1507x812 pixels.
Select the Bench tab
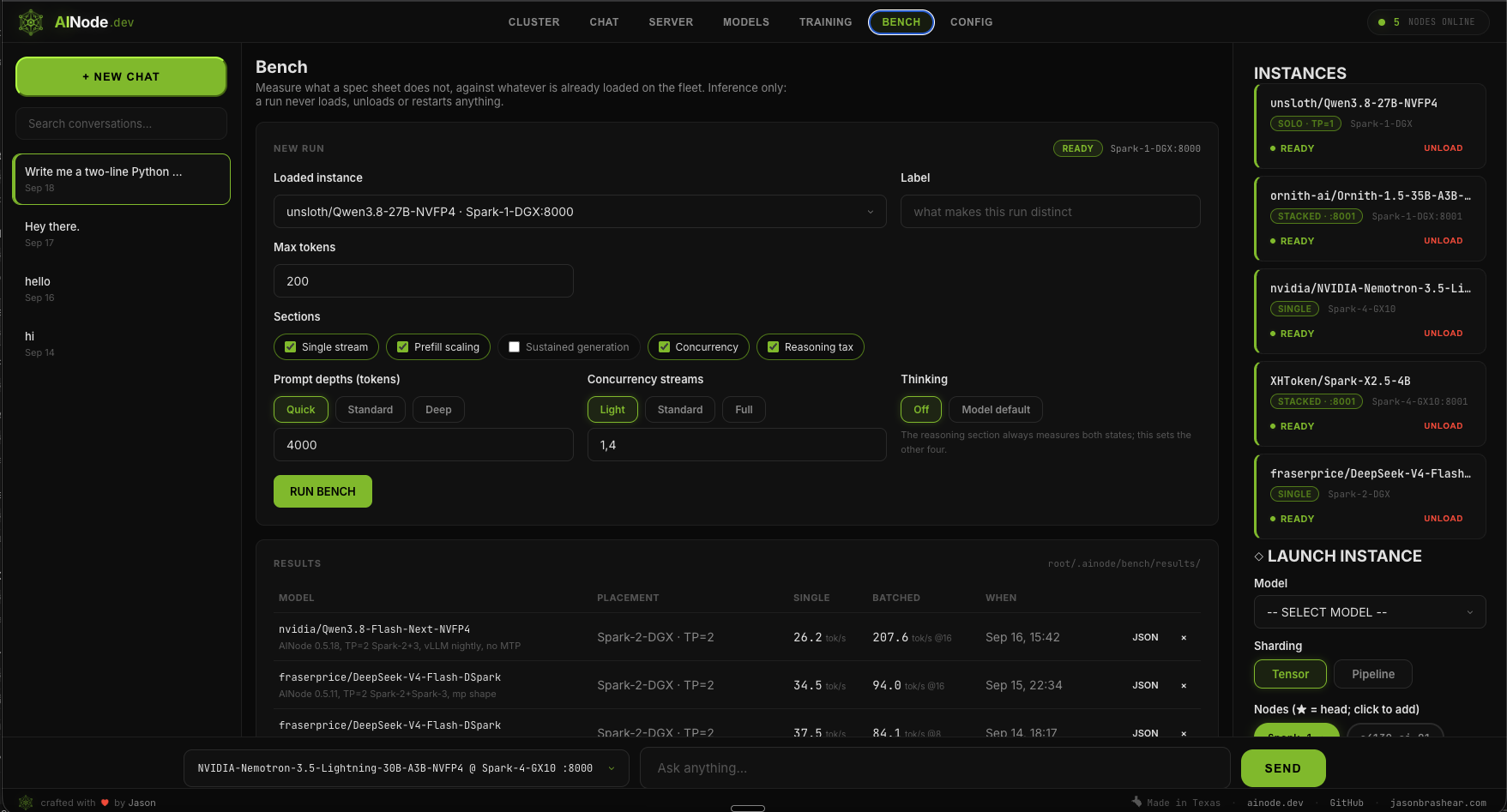(901, 22)
